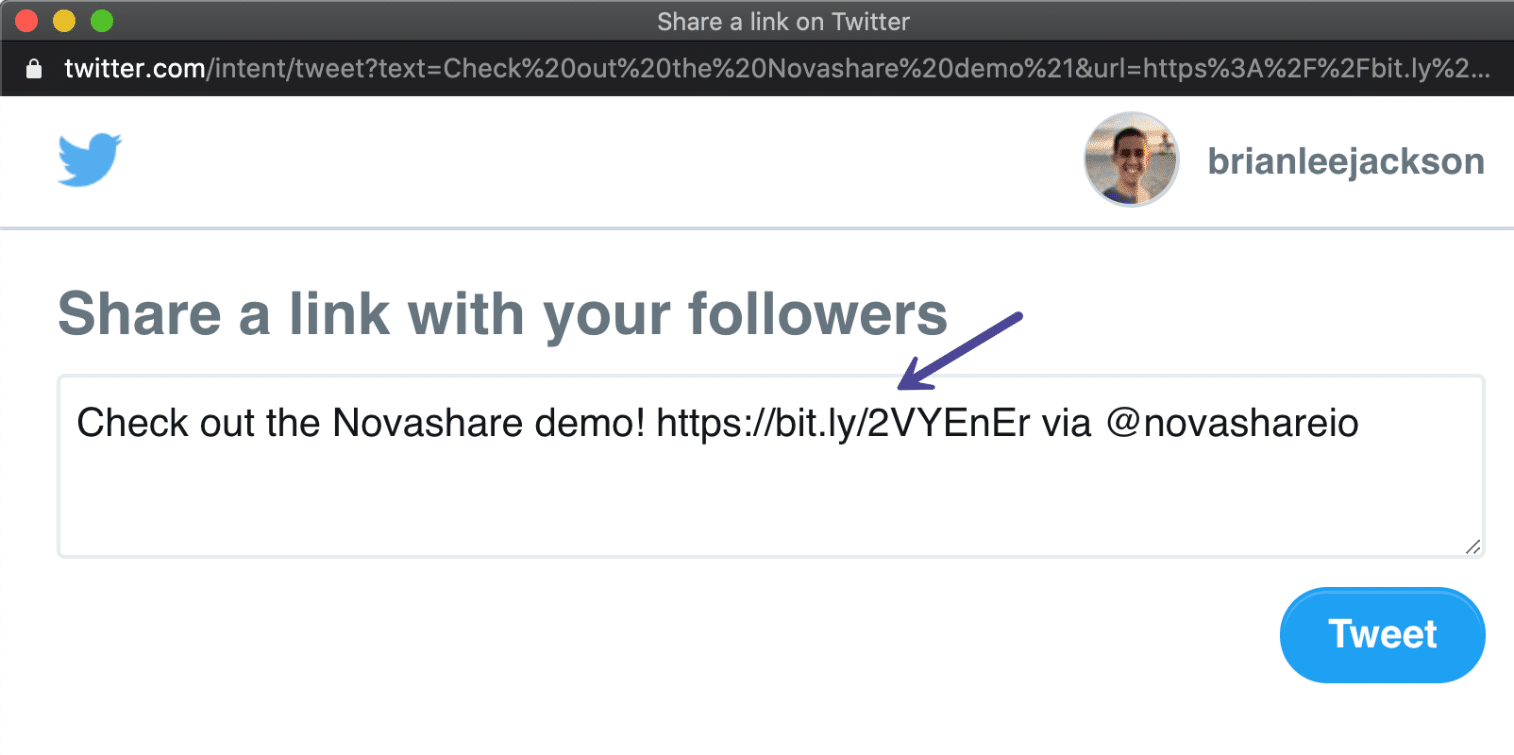Click the resize grip on the text area

click(x=1472, y=547)
